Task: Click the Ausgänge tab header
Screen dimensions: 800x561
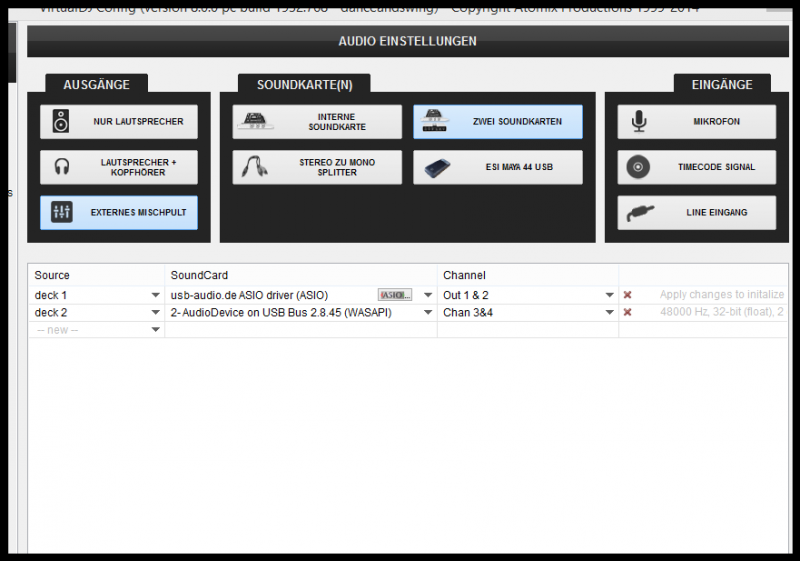Action: [96, 84]
